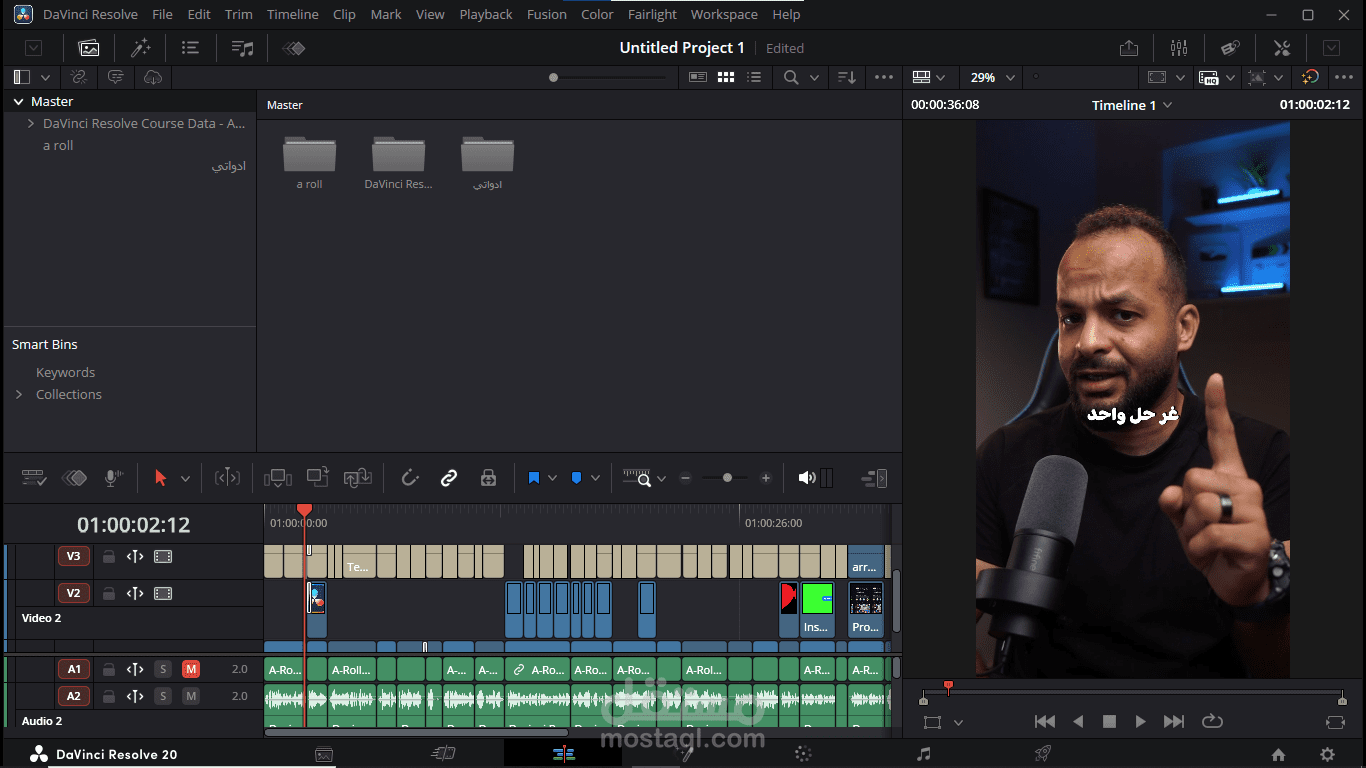The image size is (1366, 768).
Task: Open the timeline view options icon
Action: [34, 478]
